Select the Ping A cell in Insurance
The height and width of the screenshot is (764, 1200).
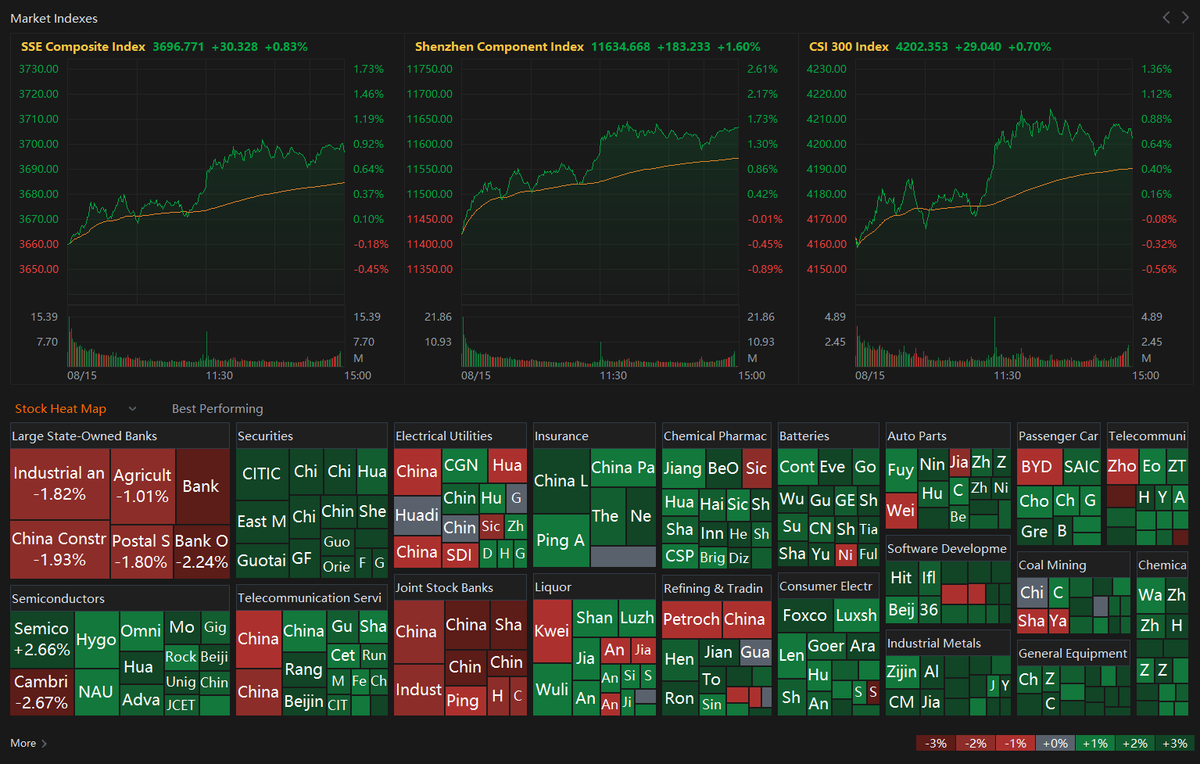[x=560, y=540]
